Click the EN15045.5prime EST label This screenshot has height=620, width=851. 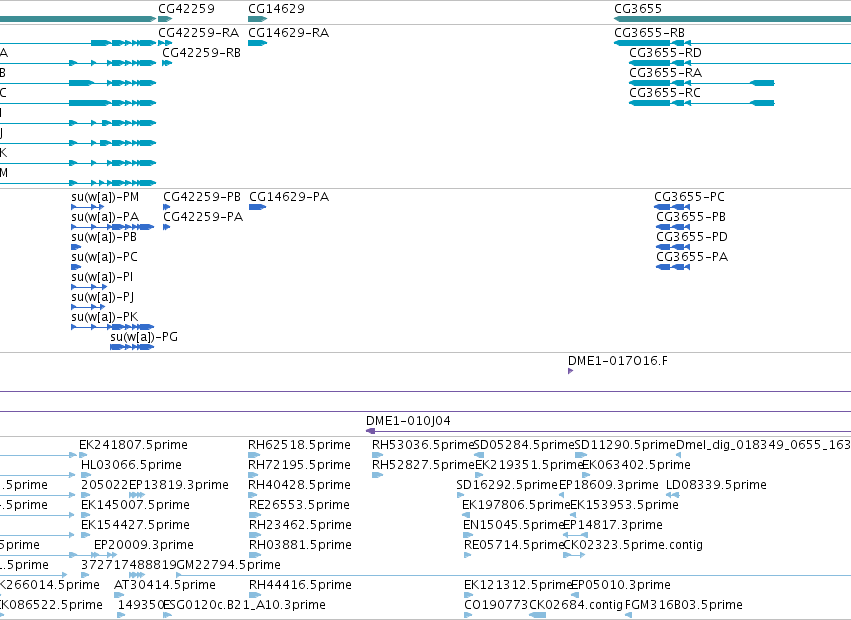tap(514, 525)
